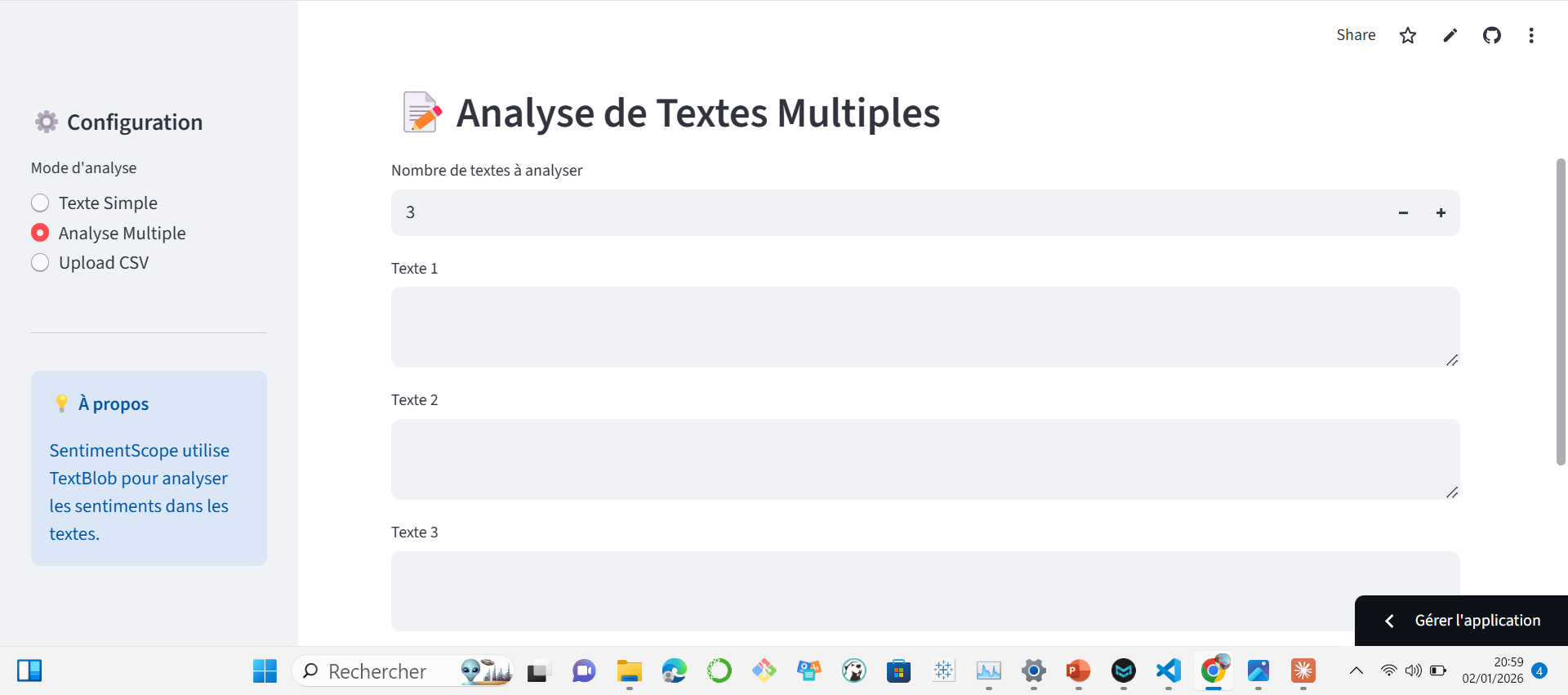This screenshot has width=1568, height=695.
Task: Open the GitHub repository icon
Action: point(1491,35)
